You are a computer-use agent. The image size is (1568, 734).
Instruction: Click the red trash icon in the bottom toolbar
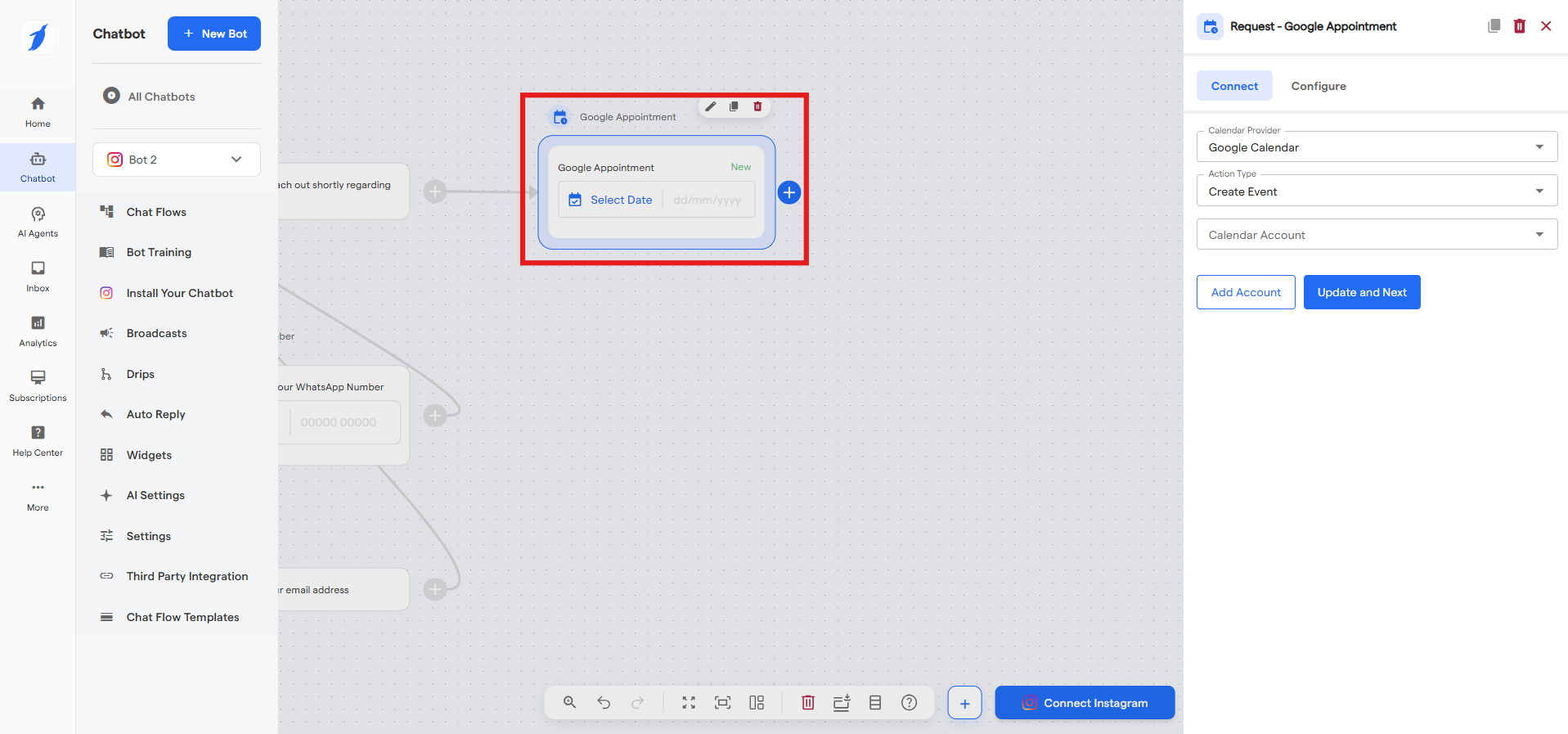pyautogui.click(x=808, y=702)
